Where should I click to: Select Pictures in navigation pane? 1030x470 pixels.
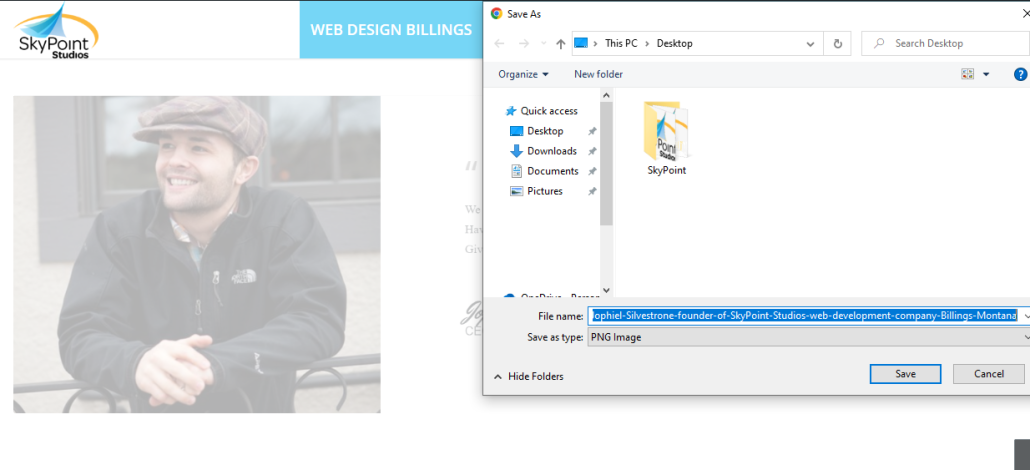(x=537, y=191)
